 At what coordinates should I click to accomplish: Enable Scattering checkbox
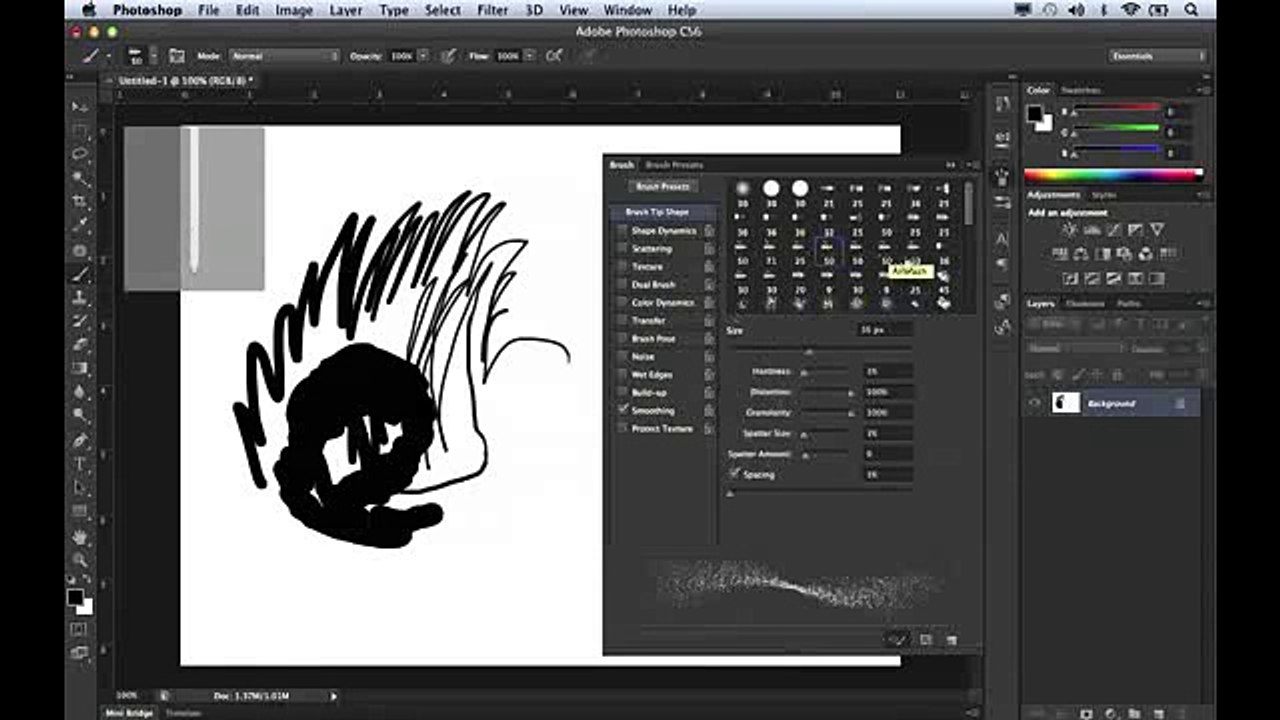pos(623,249)
